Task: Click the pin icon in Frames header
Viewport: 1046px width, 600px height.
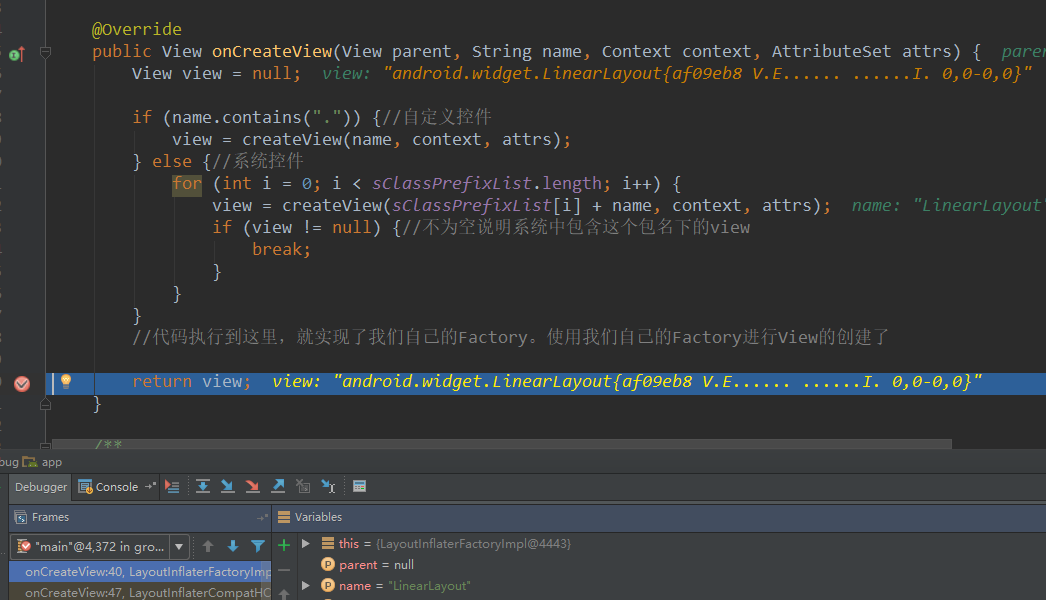Action: [262, 517]
